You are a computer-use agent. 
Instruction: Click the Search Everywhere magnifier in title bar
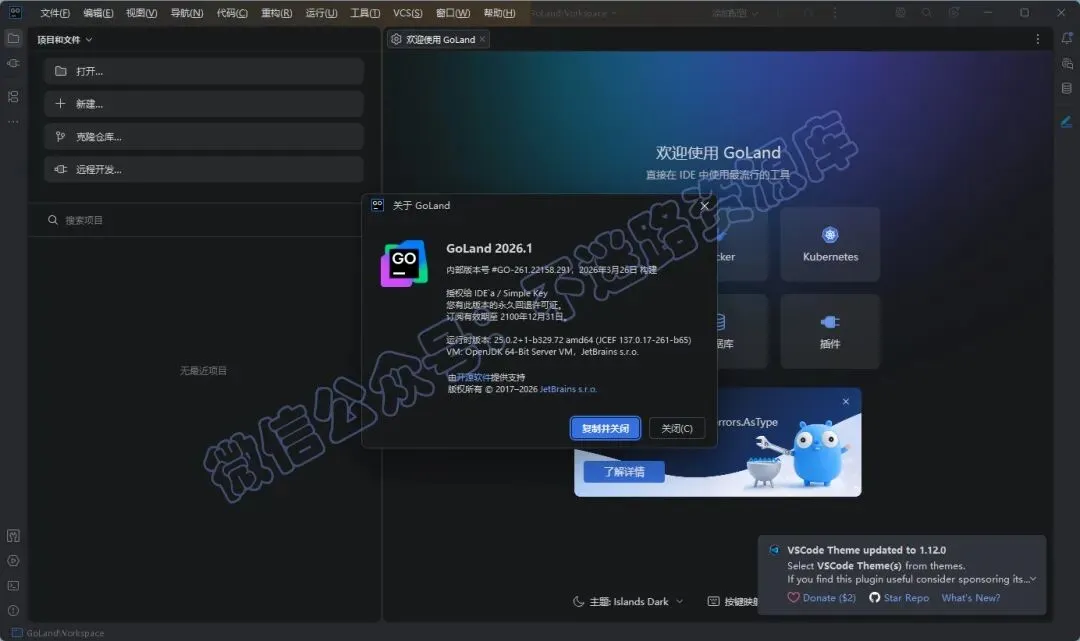coord(926,12)
